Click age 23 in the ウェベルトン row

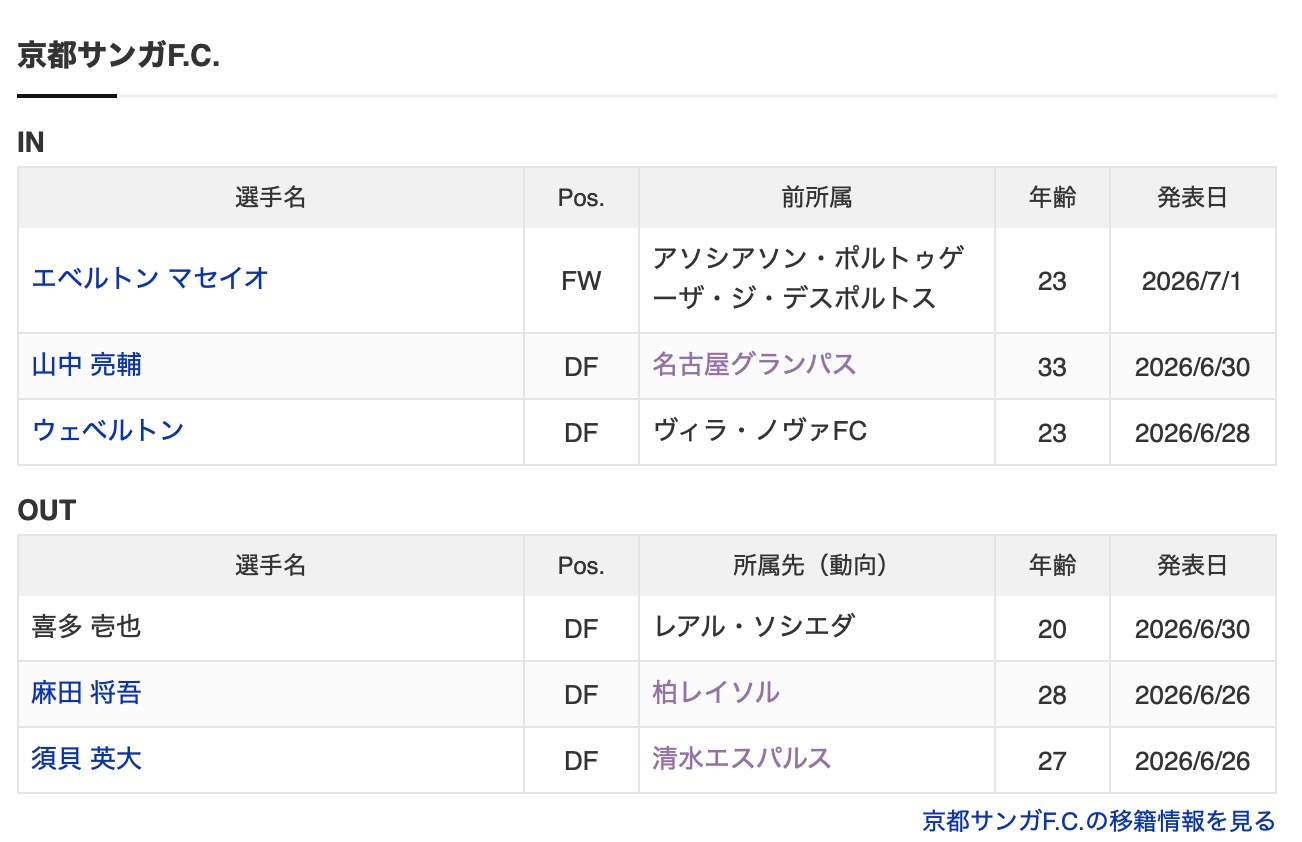coord(1052,433)
